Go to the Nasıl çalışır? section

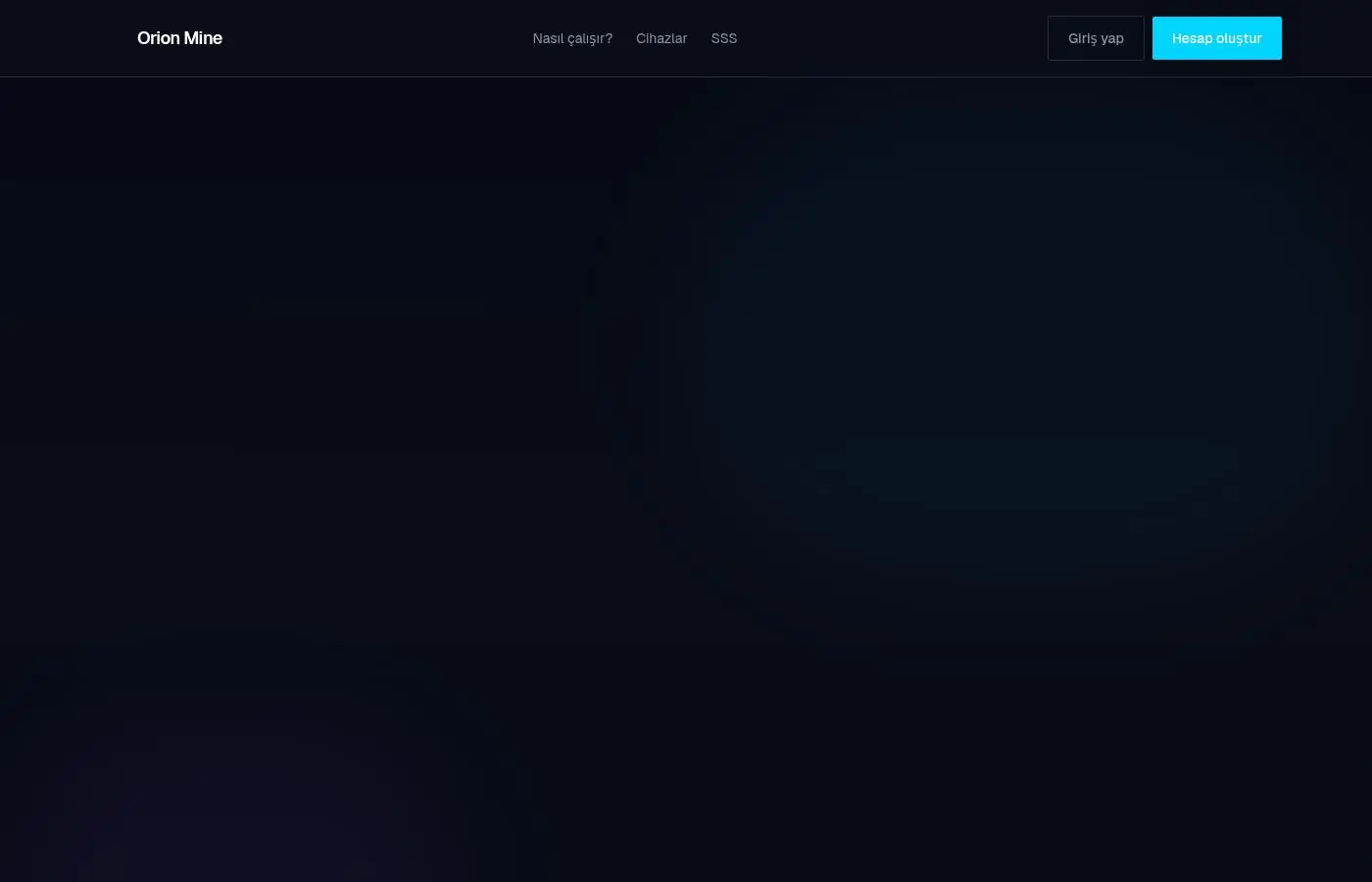click(572, 38)
